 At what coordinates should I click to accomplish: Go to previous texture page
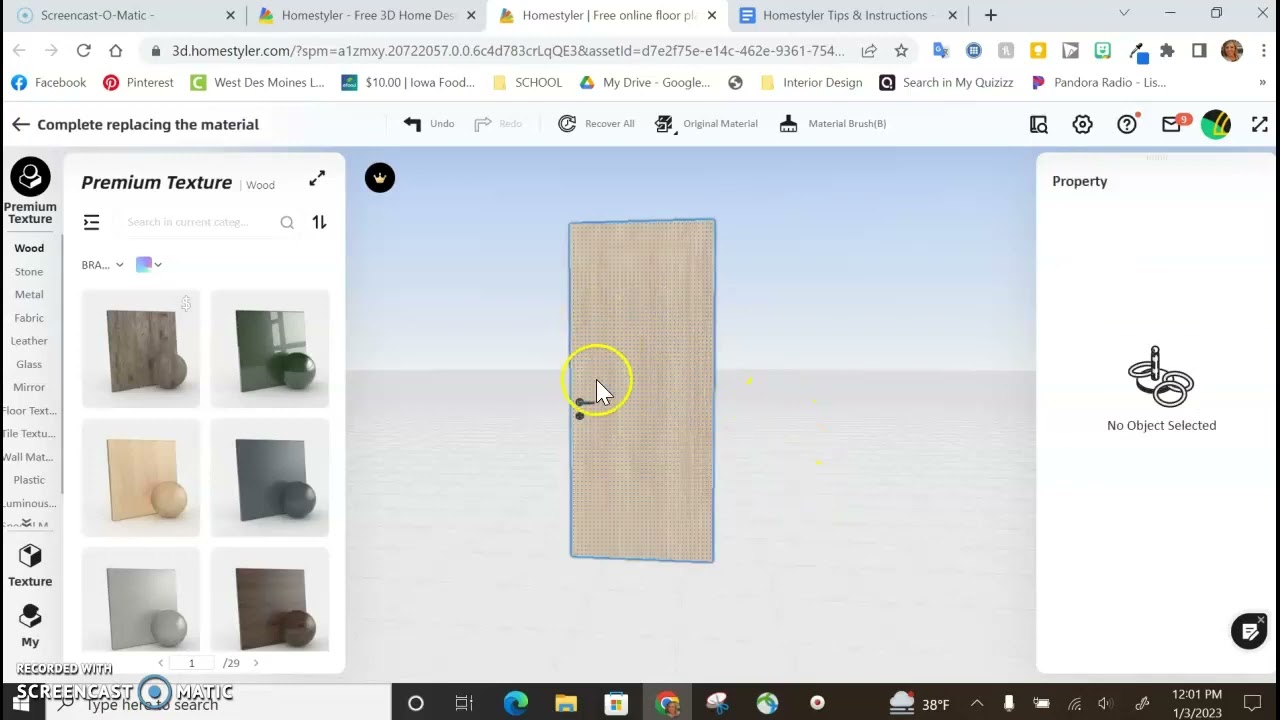pyautogui.click(x=161, y=663)
